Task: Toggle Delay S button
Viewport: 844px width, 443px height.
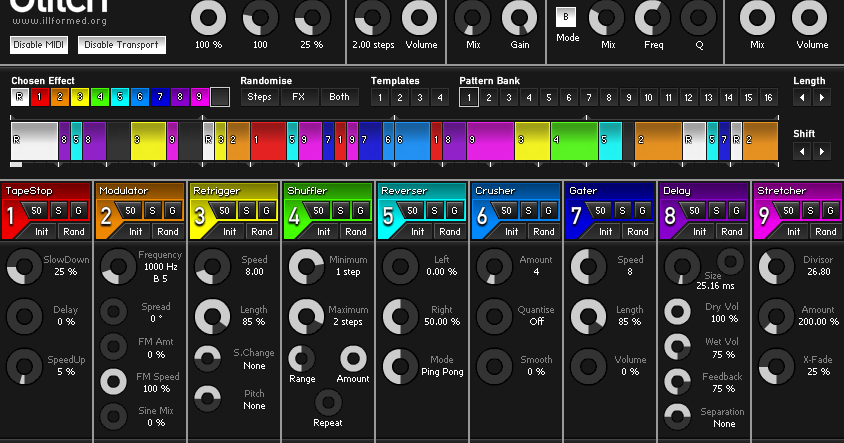Action: pyautogui.click(x=716, y=210)
